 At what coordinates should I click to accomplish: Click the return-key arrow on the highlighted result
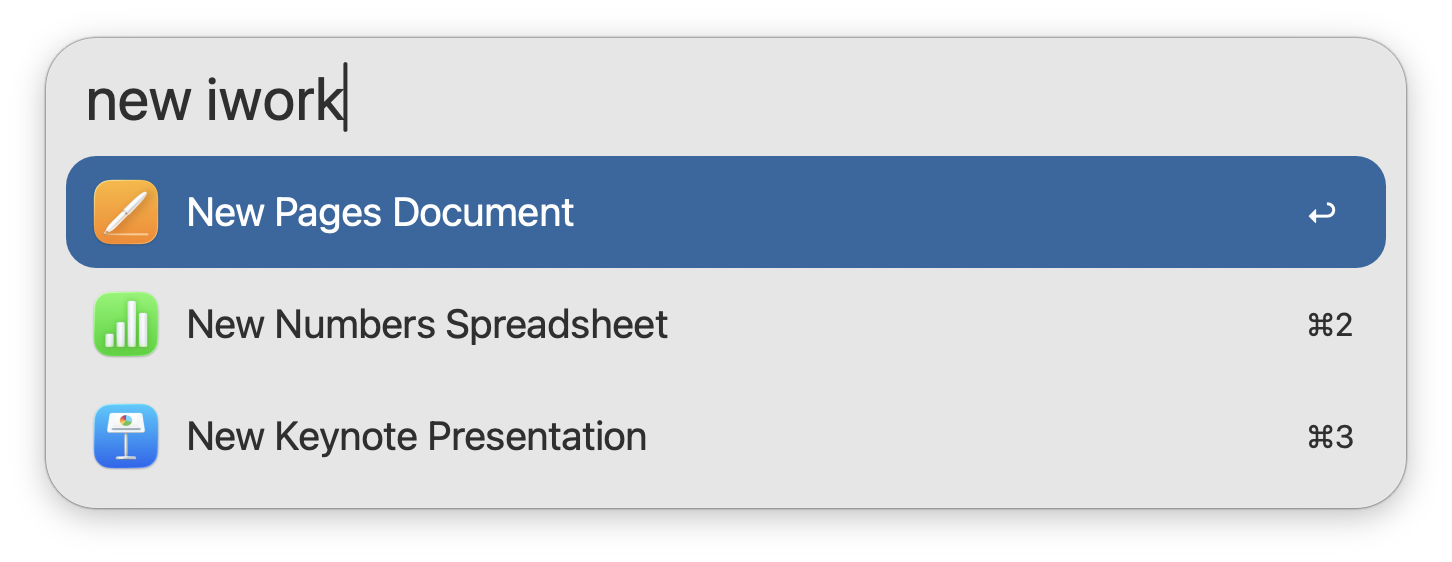1321,213
